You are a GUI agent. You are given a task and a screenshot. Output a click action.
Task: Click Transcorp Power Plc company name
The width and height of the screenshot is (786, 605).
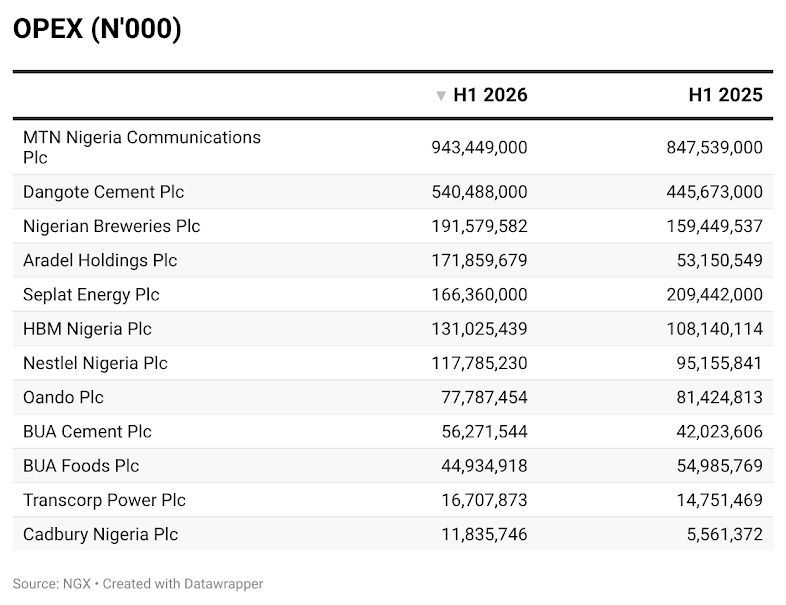(x=104, y=500)
